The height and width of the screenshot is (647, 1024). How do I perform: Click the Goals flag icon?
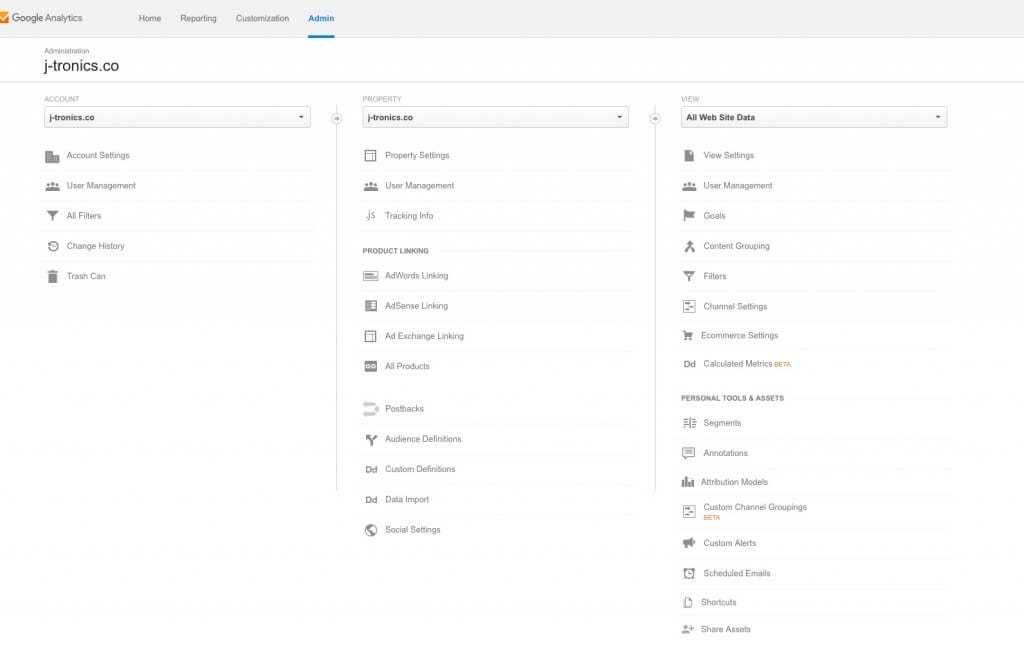point(689,216)
